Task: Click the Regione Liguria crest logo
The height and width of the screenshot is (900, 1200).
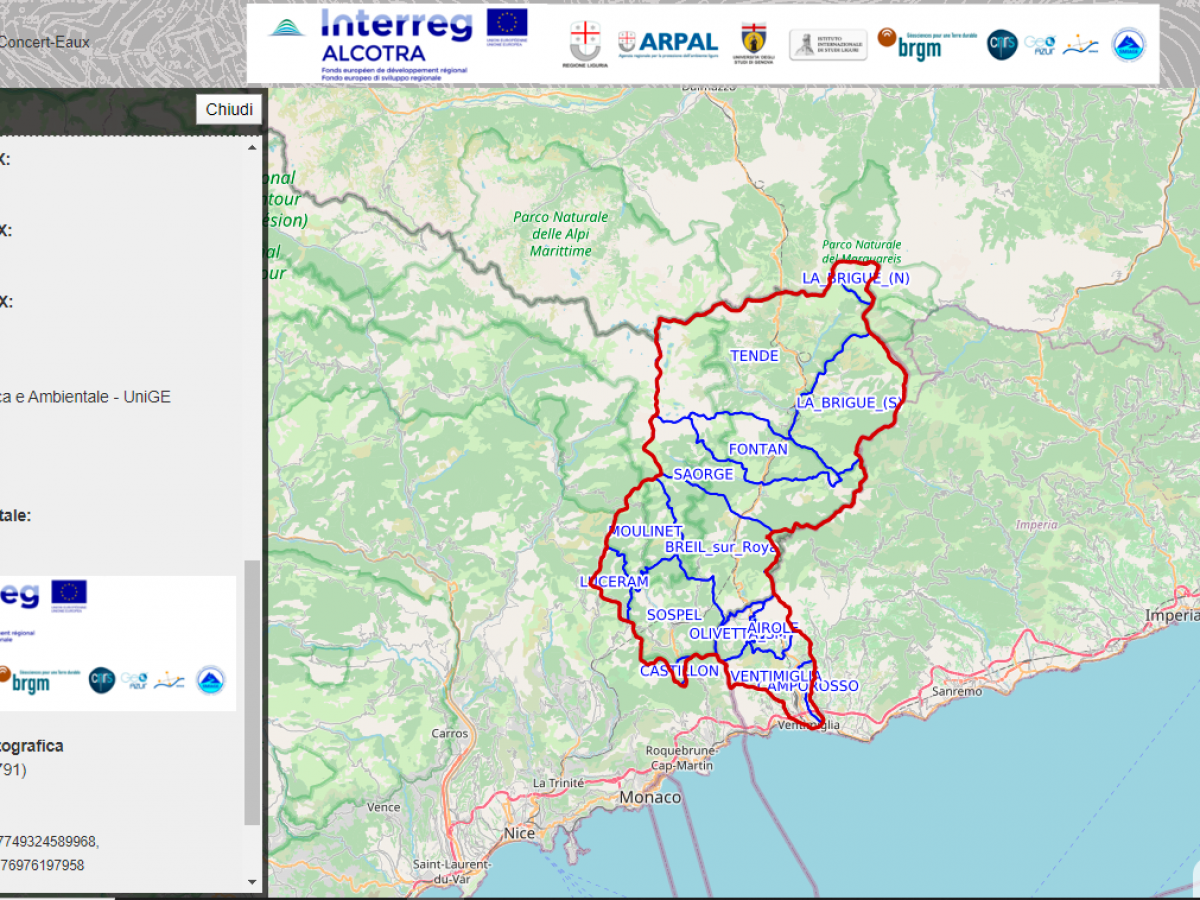Action: point(584,44)
